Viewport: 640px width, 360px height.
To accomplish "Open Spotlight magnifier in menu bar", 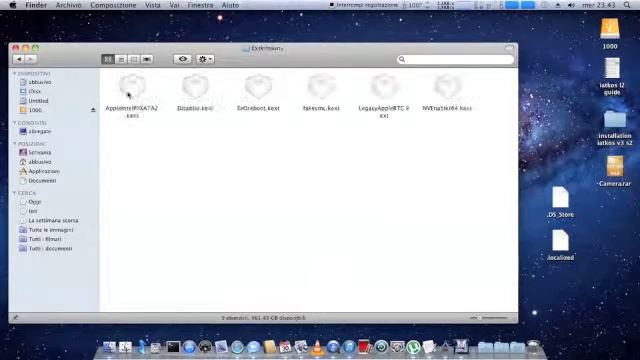I will [x=627, y=5].
